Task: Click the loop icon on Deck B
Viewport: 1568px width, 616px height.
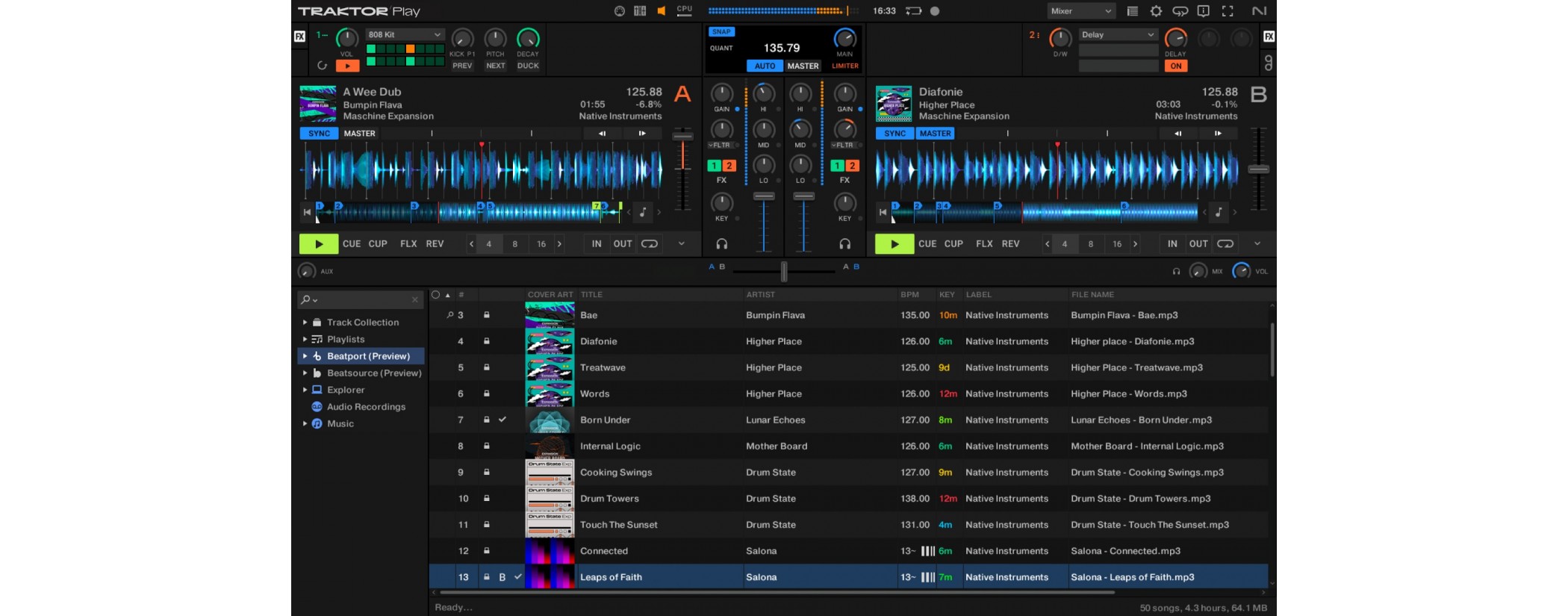Action: pyautogui.click(x=1225, y=244)
